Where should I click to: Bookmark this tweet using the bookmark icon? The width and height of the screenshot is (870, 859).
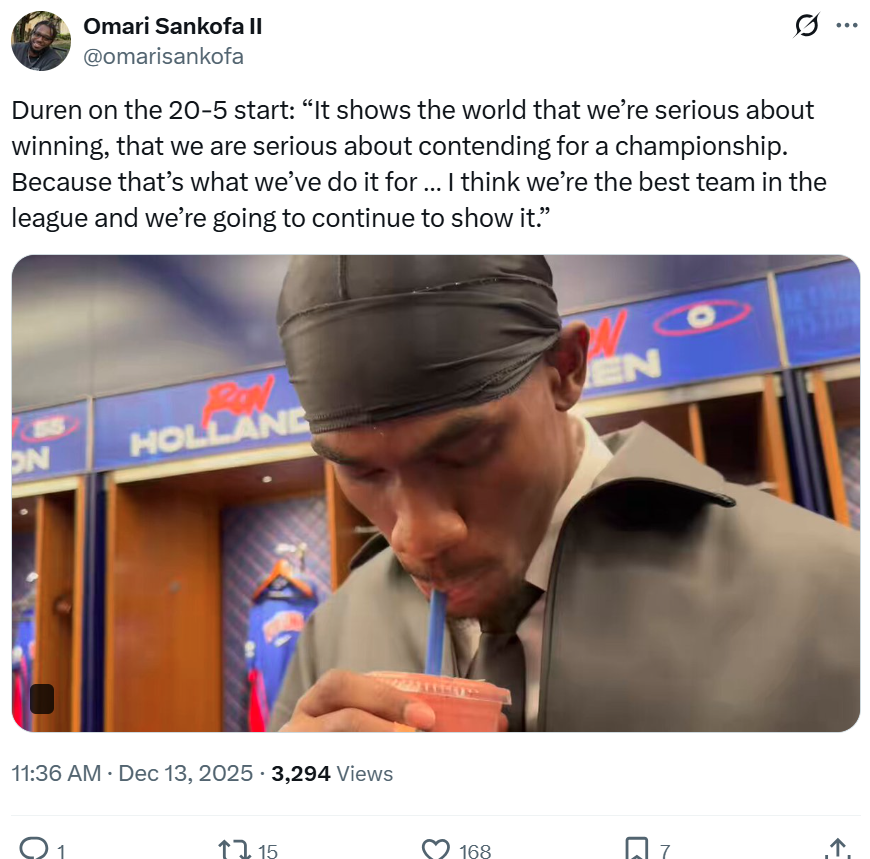(636, 849)
